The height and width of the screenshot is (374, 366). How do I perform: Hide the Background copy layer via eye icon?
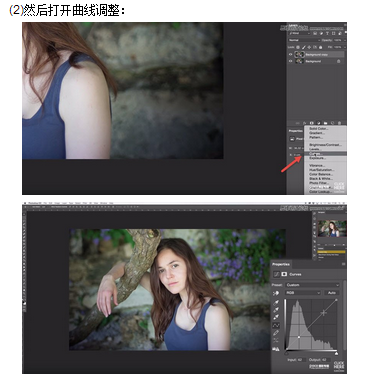(x=290, y=54)
